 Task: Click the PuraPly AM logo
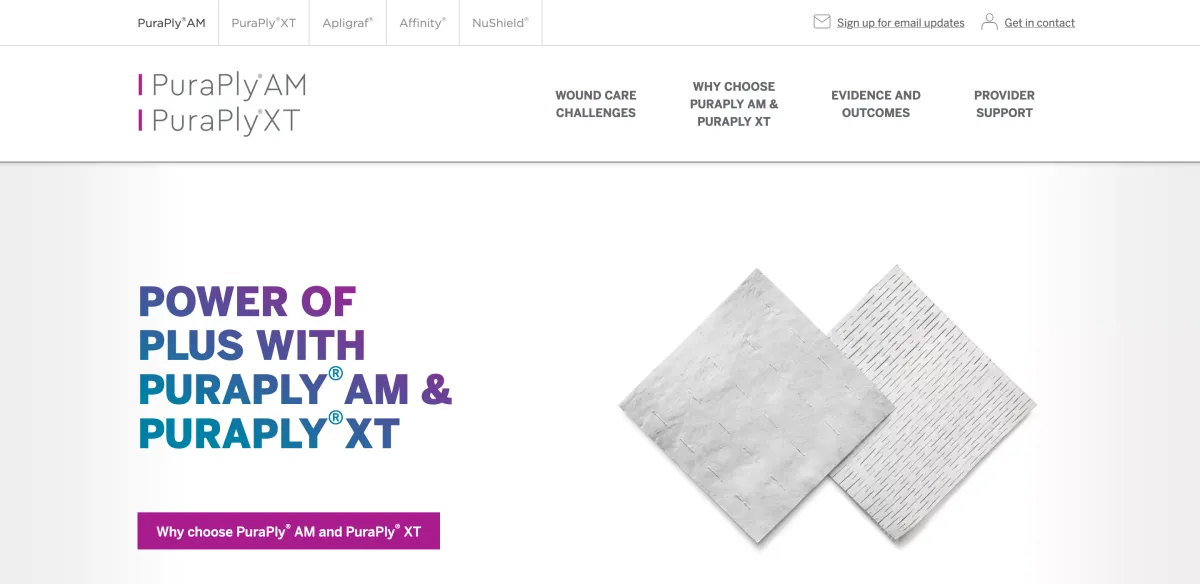[x=222, y=85]
